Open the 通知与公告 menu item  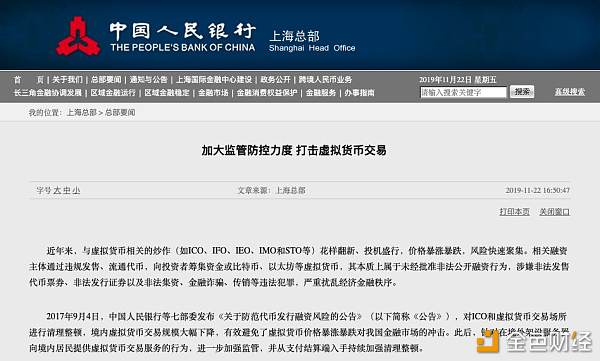[148, 80]
